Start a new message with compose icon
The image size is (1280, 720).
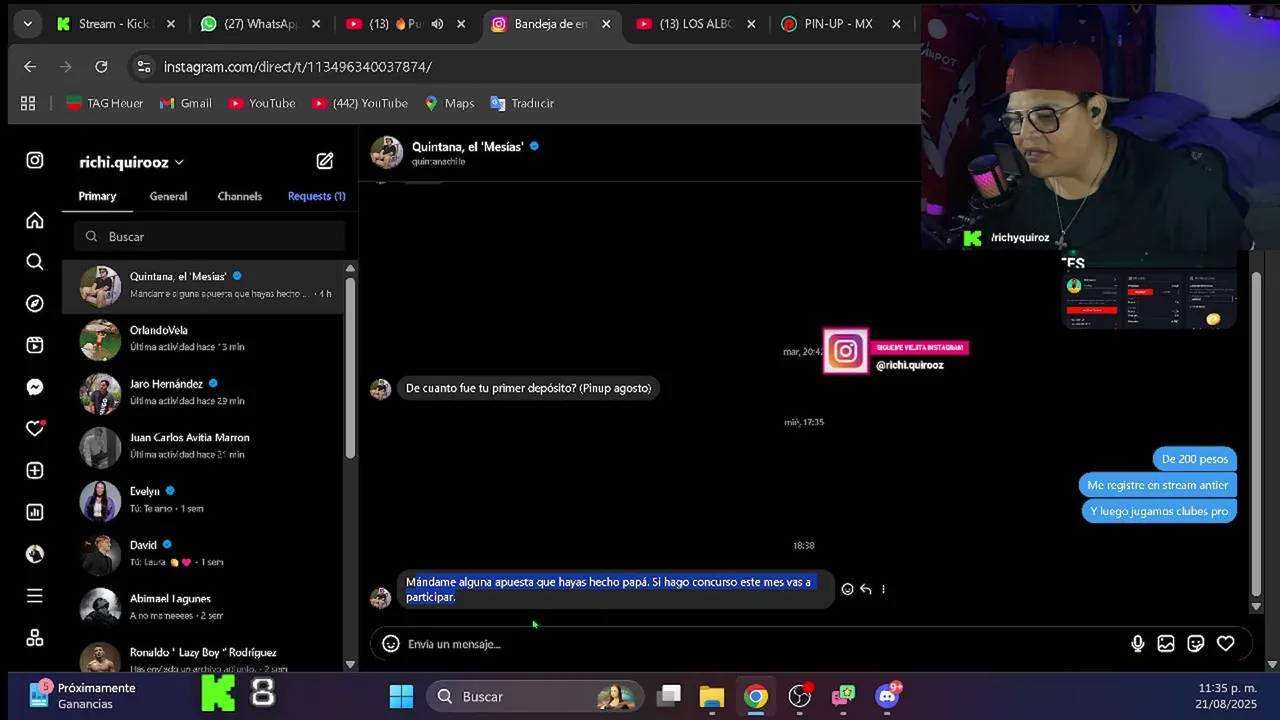pos(325,160)
